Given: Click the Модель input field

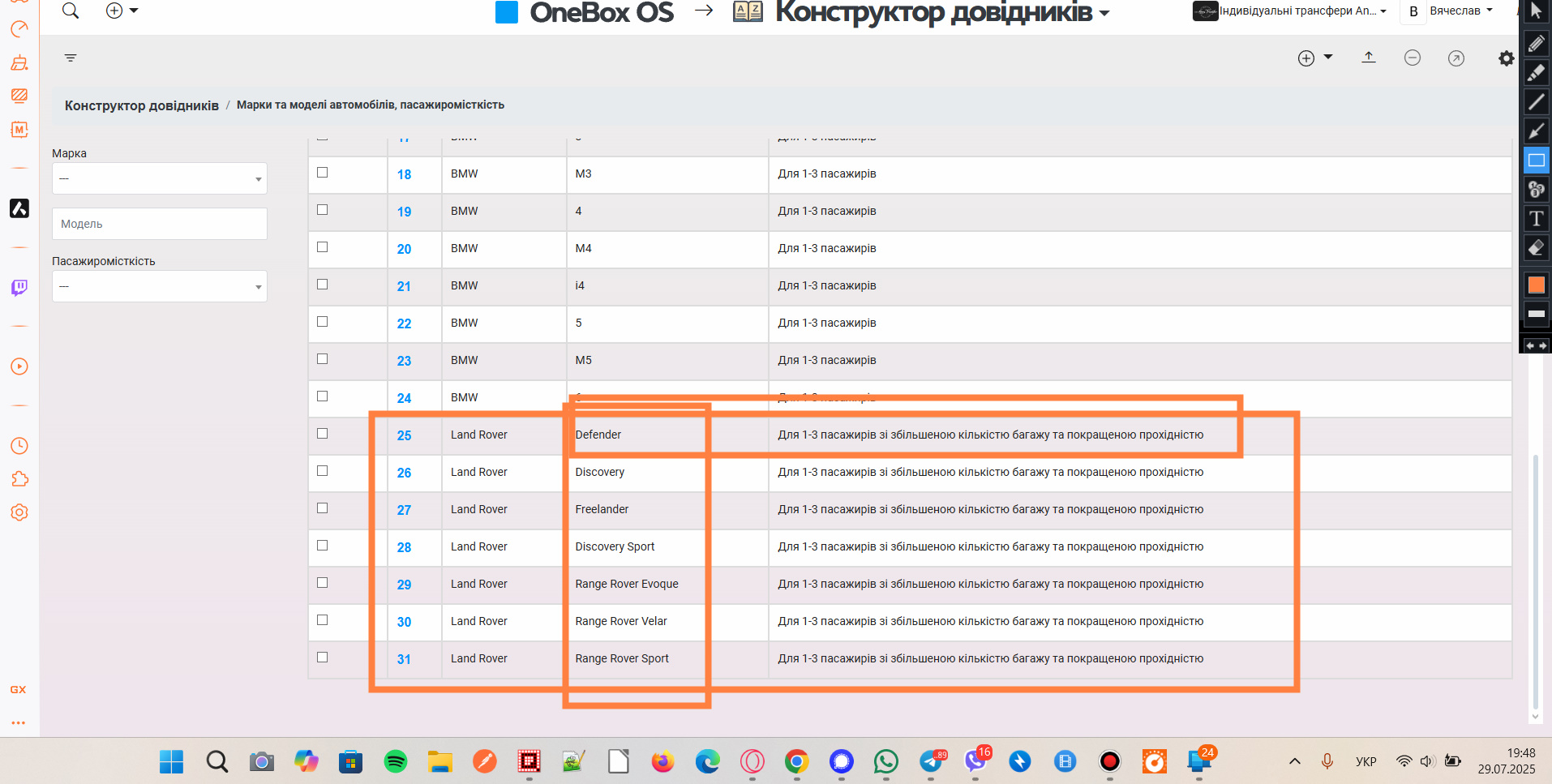Looking at the screenshot, I should tap(160, 224).
